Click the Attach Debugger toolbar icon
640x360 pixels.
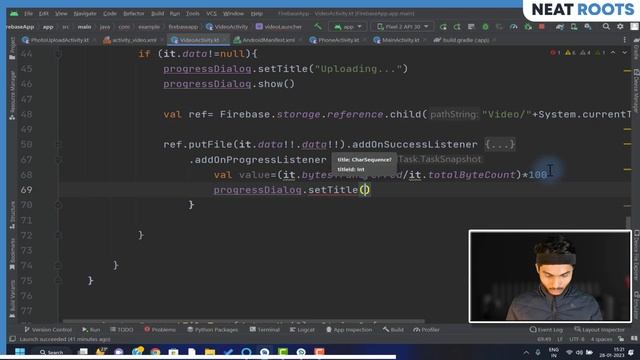(528, 27)
